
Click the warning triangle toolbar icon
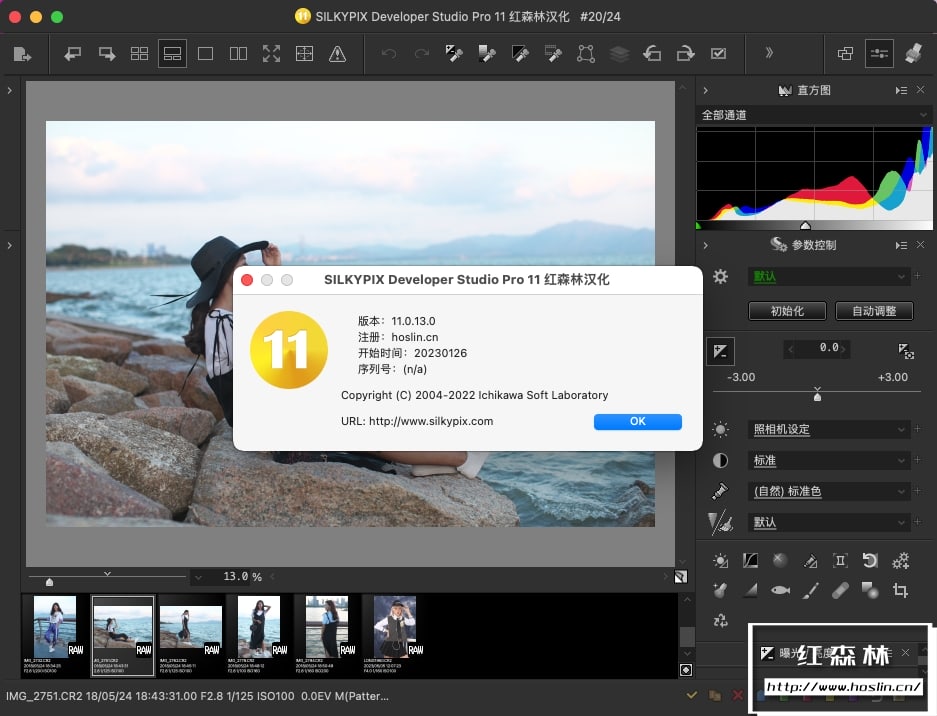click(337, 54)
